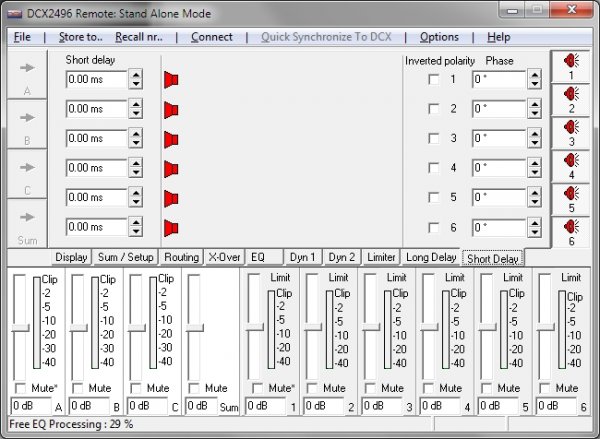Select output 3 speaker icon button
Image resolution: width=600 pixels, height=439 pixels.
[571, 133]
